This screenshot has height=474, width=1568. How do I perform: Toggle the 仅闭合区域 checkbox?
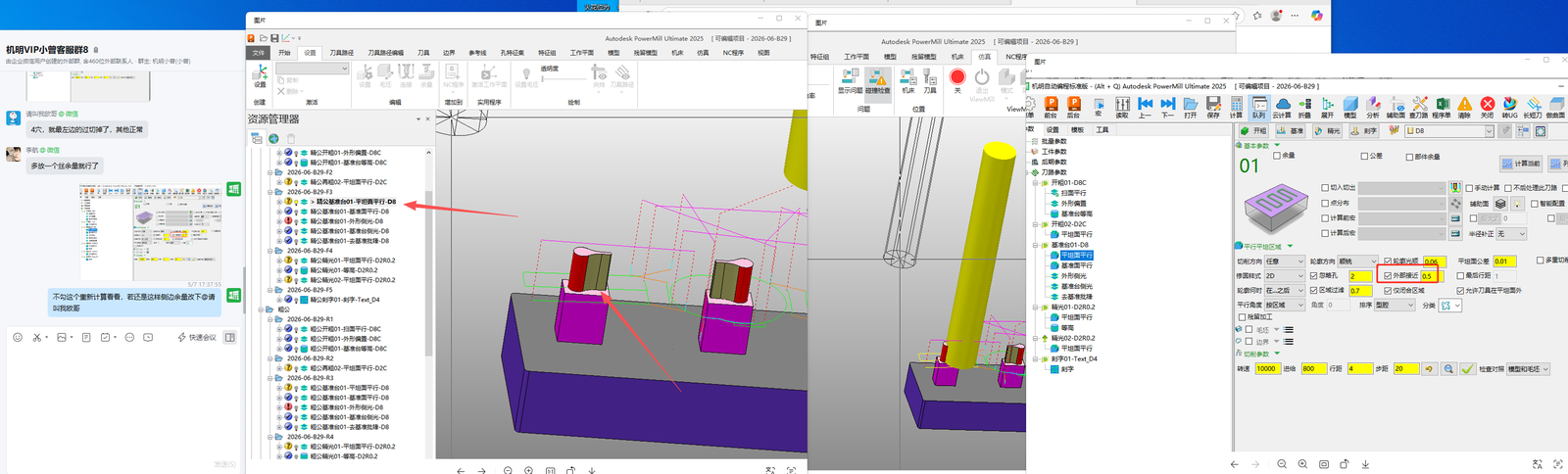point(1388,290)
